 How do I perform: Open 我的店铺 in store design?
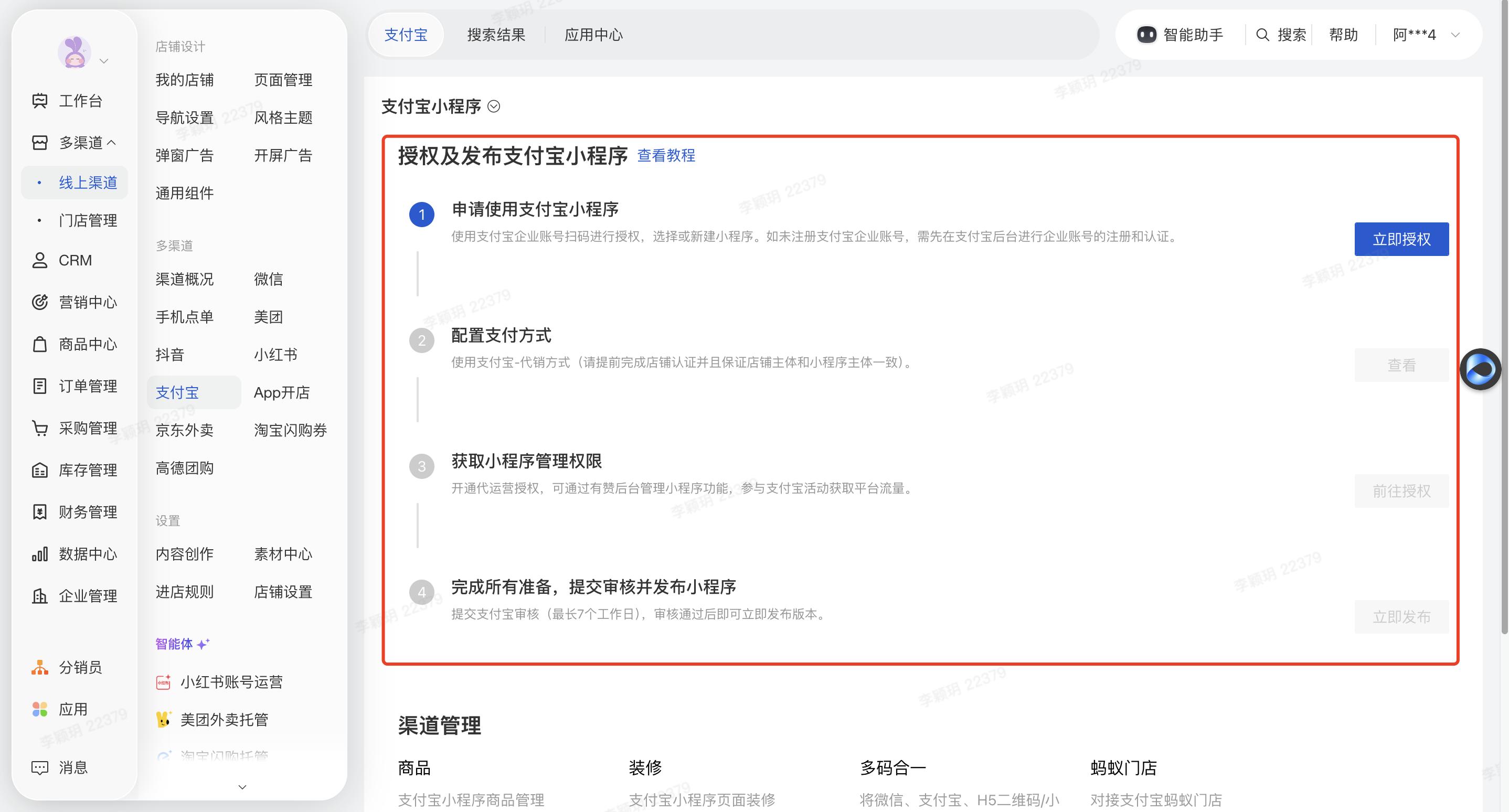tap(185, 80)
